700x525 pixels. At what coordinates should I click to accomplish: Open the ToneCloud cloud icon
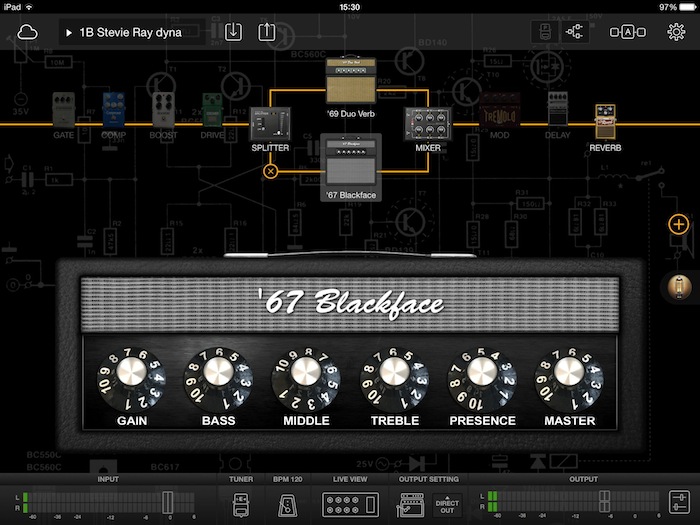pyautogui.click(x=27, y=32)
